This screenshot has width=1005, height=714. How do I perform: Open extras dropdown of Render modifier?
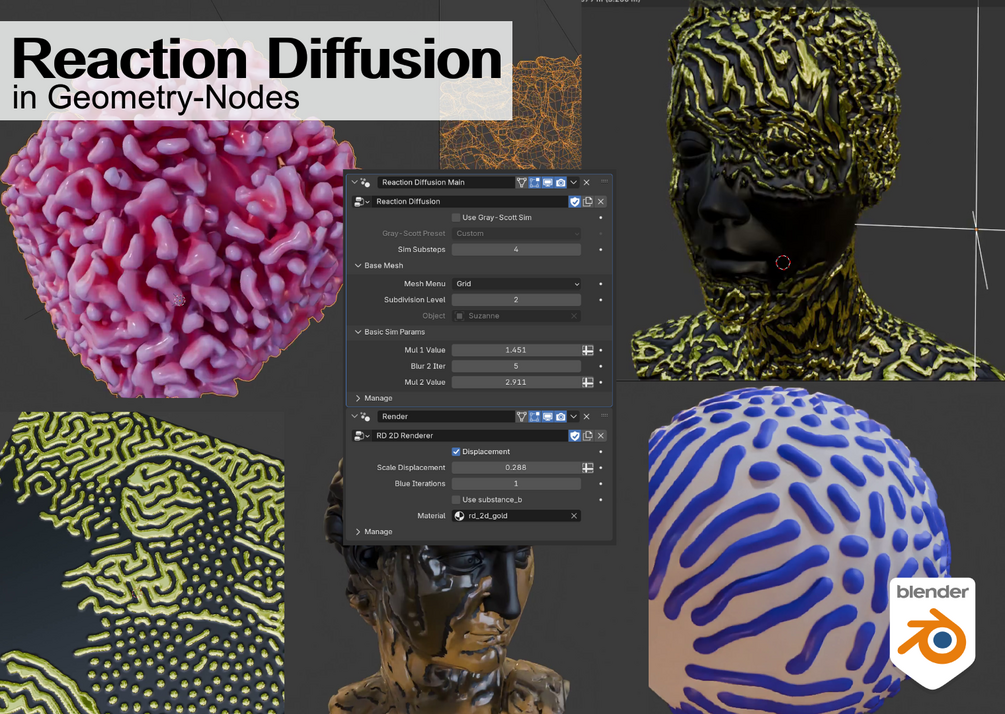tap(574, 417)
